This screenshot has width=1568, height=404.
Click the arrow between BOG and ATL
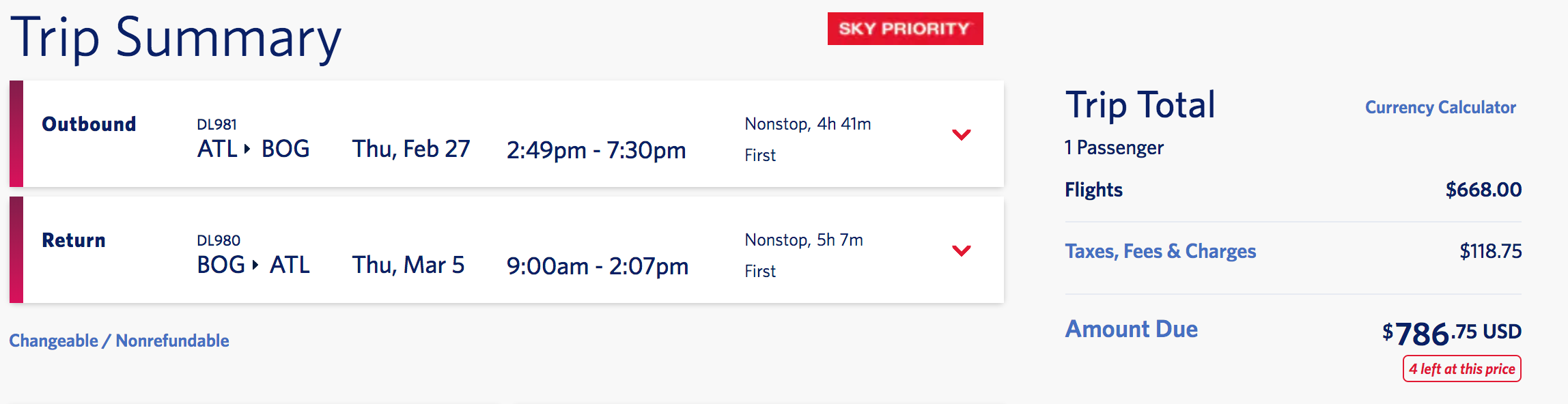(x=255, y=265)
